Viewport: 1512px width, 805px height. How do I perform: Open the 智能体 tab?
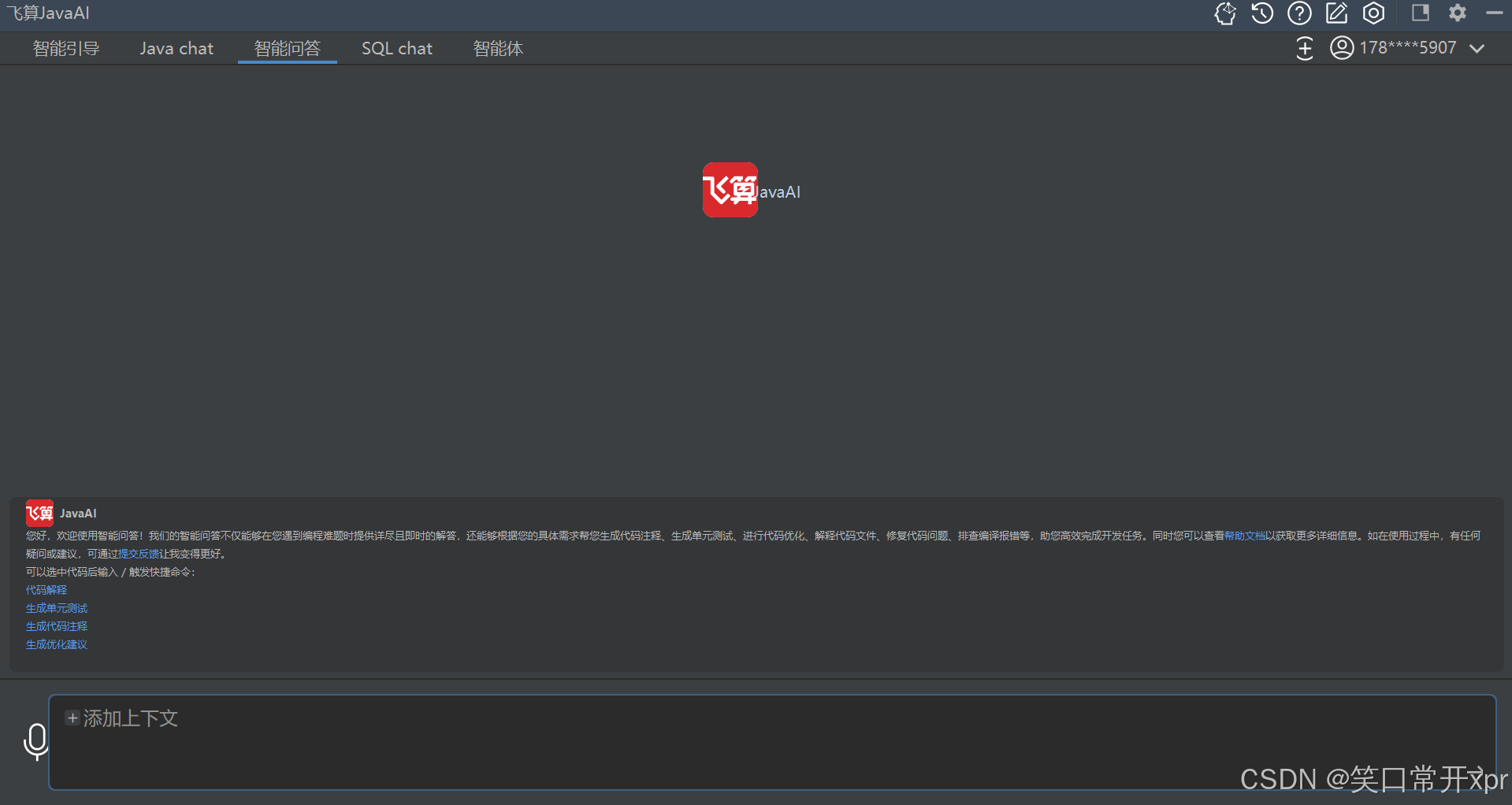pyautogui.click(x=498, y=49)
